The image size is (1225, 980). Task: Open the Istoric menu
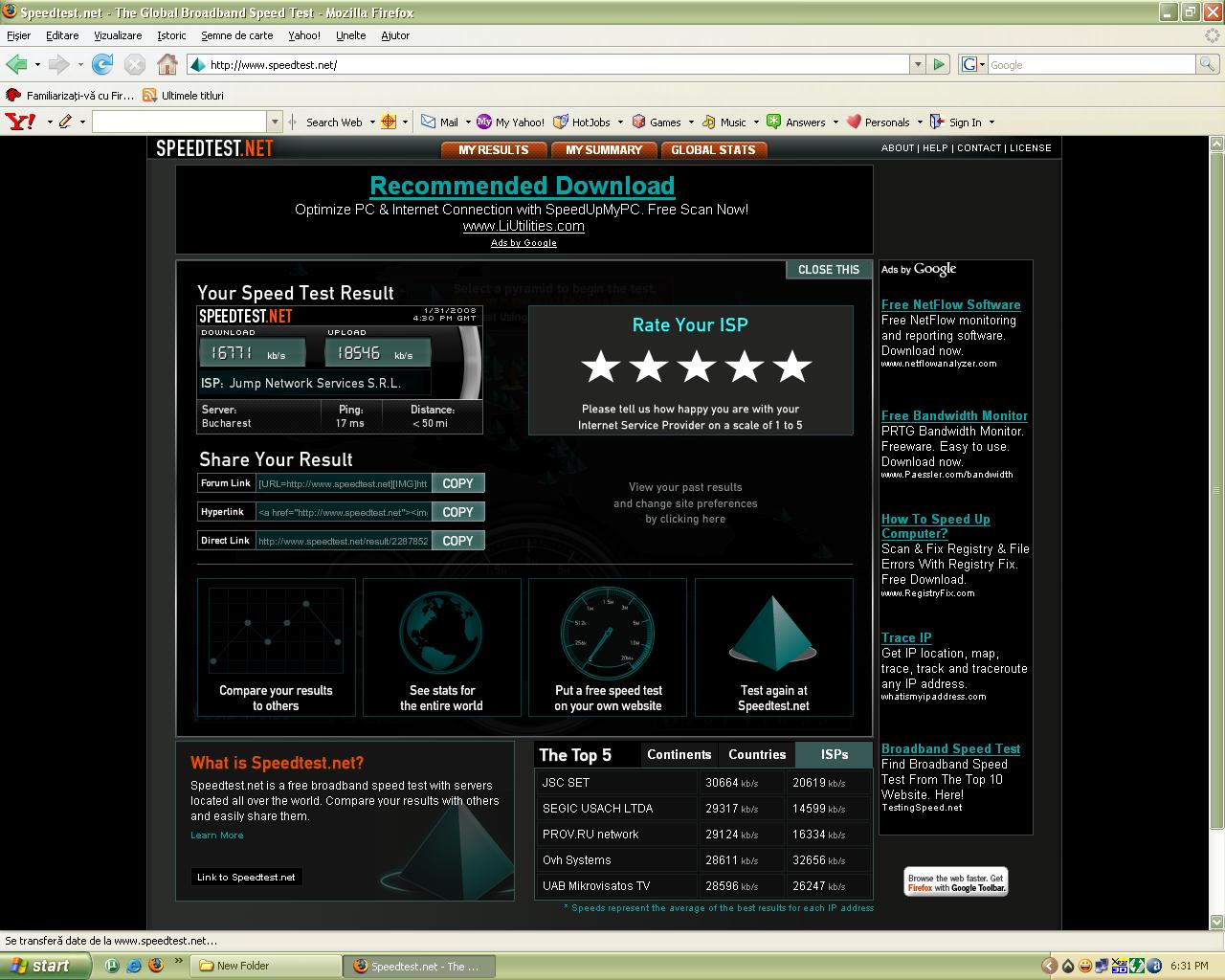tap(171, 35)
